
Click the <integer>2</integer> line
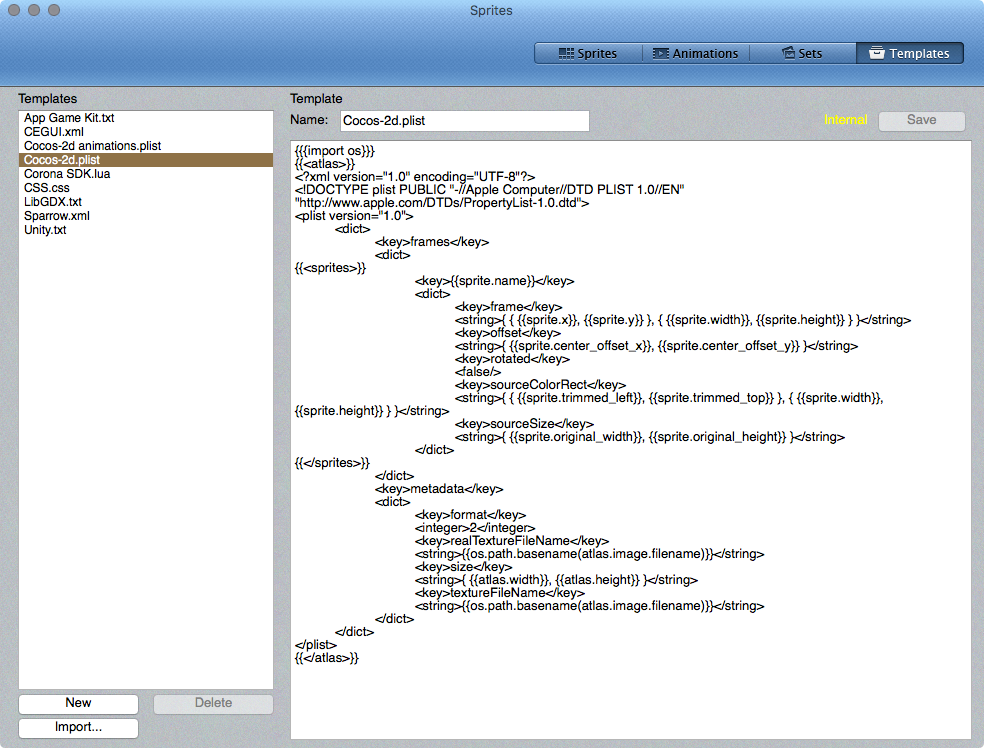(x=475, y=528)
